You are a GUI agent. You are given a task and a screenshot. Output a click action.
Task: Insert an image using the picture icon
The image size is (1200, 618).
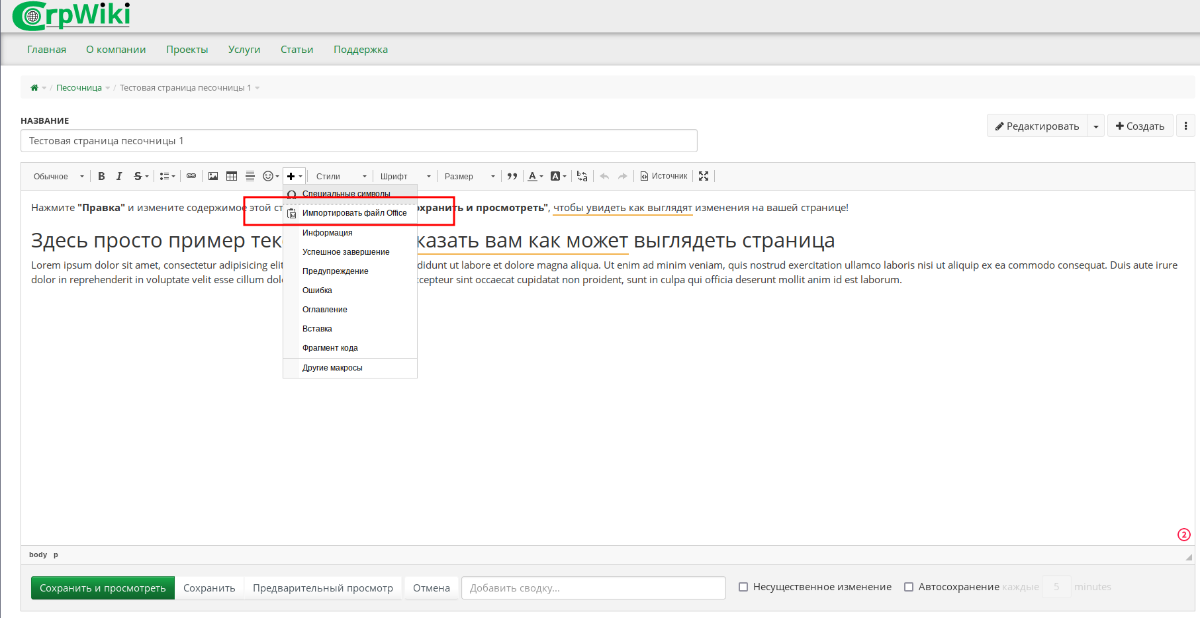tap(213, 176)
